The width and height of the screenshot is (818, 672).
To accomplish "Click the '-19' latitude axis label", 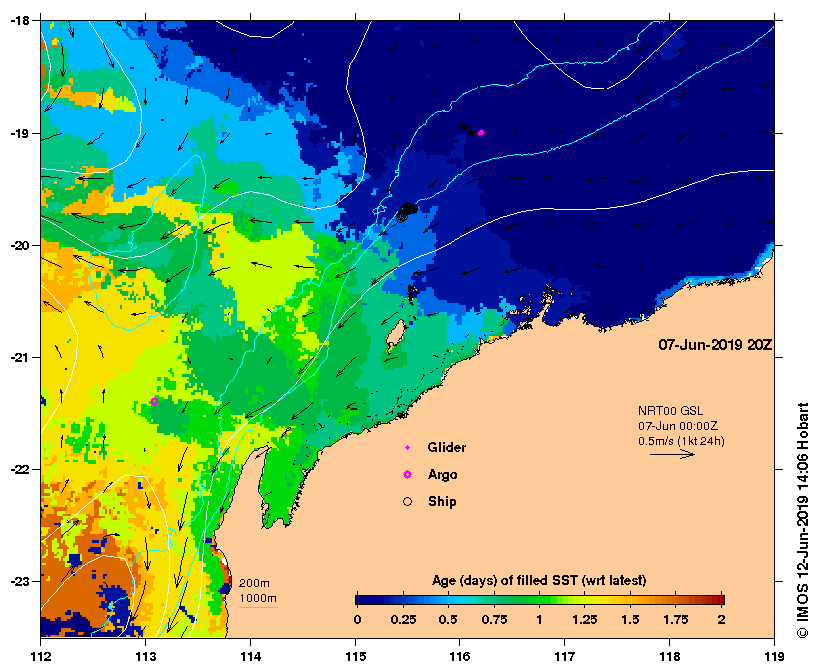I will pyautogui.click(x=19, y=133).
